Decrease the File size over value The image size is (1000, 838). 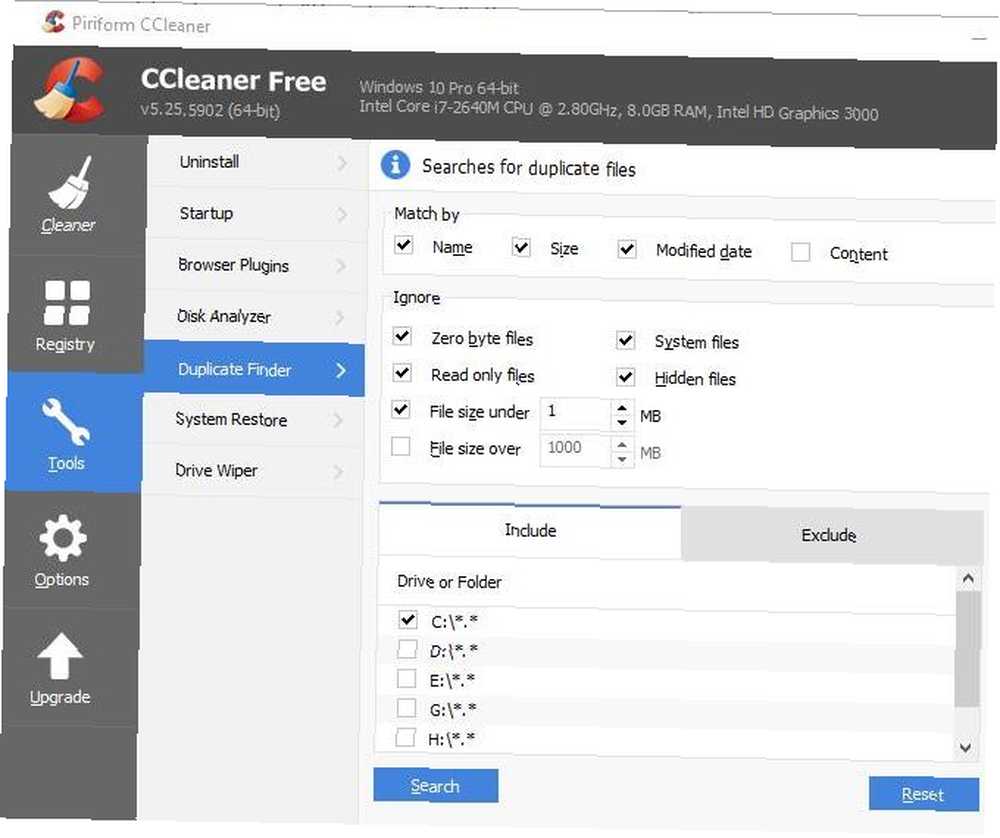[622, 459]
